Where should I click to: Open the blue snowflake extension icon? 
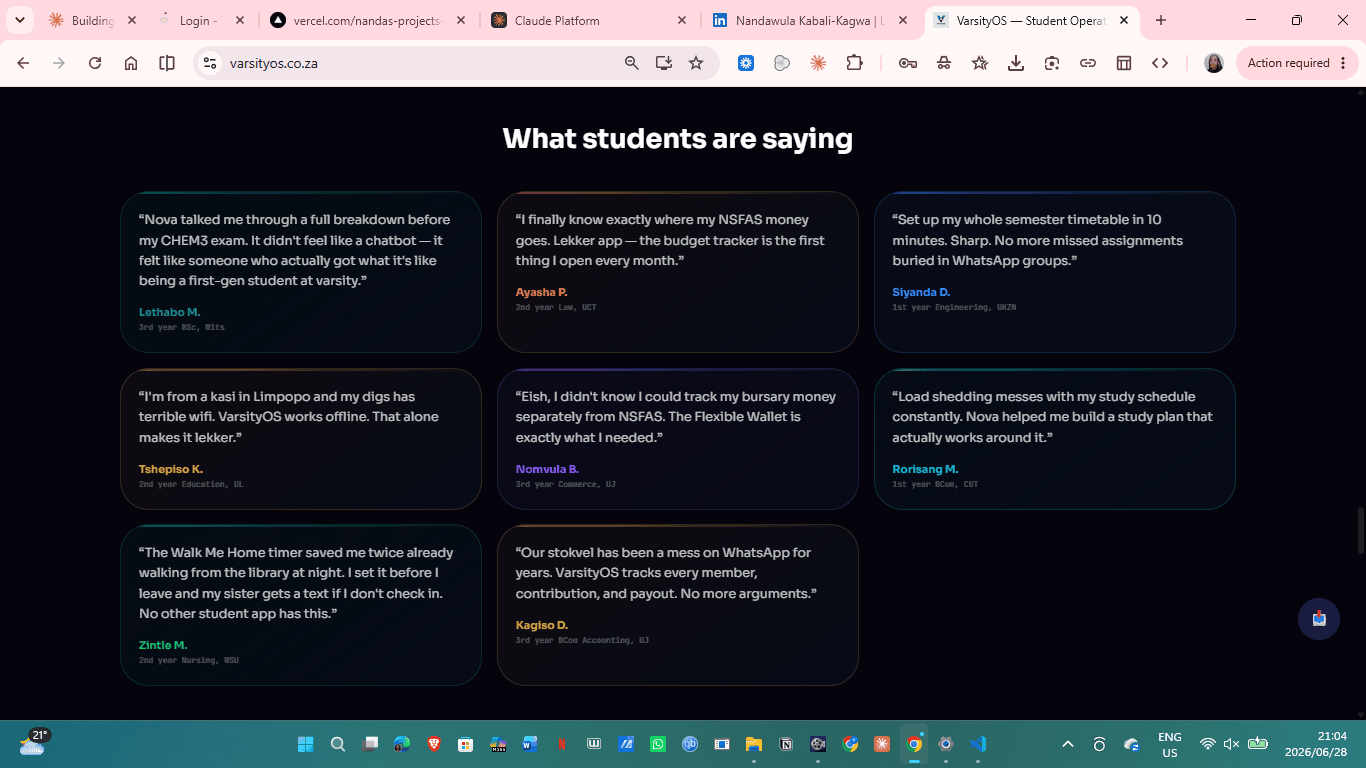(746, 63)
